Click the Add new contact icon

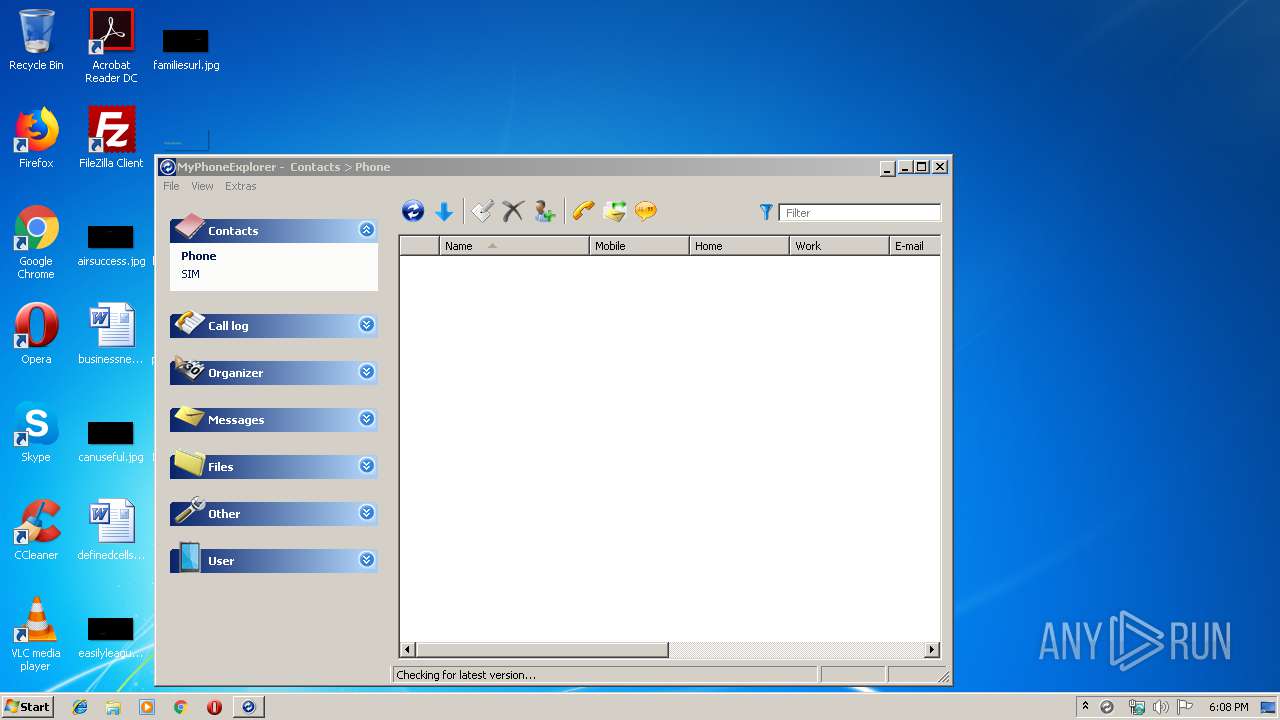[544, 211]
